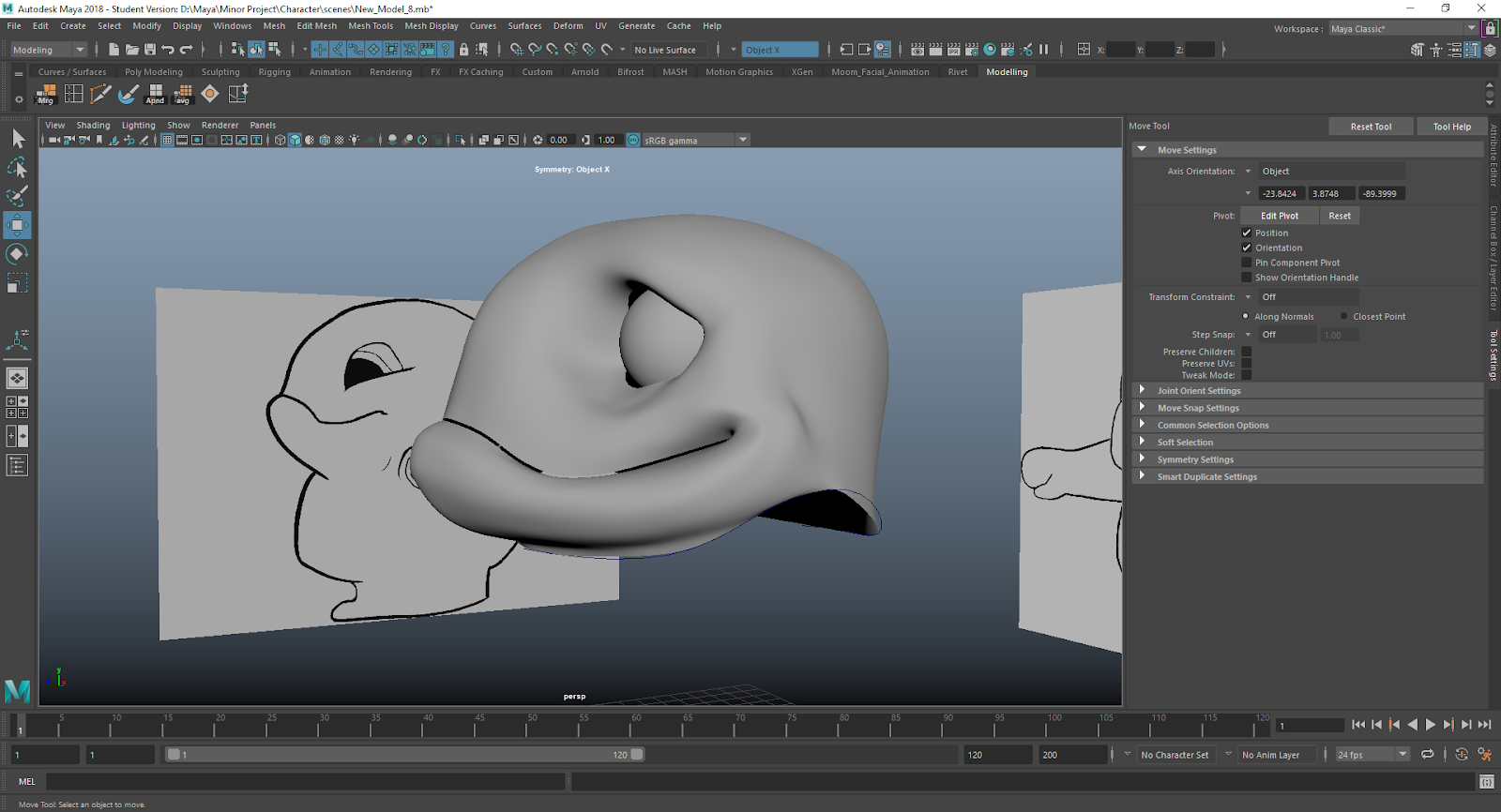Open the IPR render icon
This screenshot has height=812, width=1501.
[954, 50]
